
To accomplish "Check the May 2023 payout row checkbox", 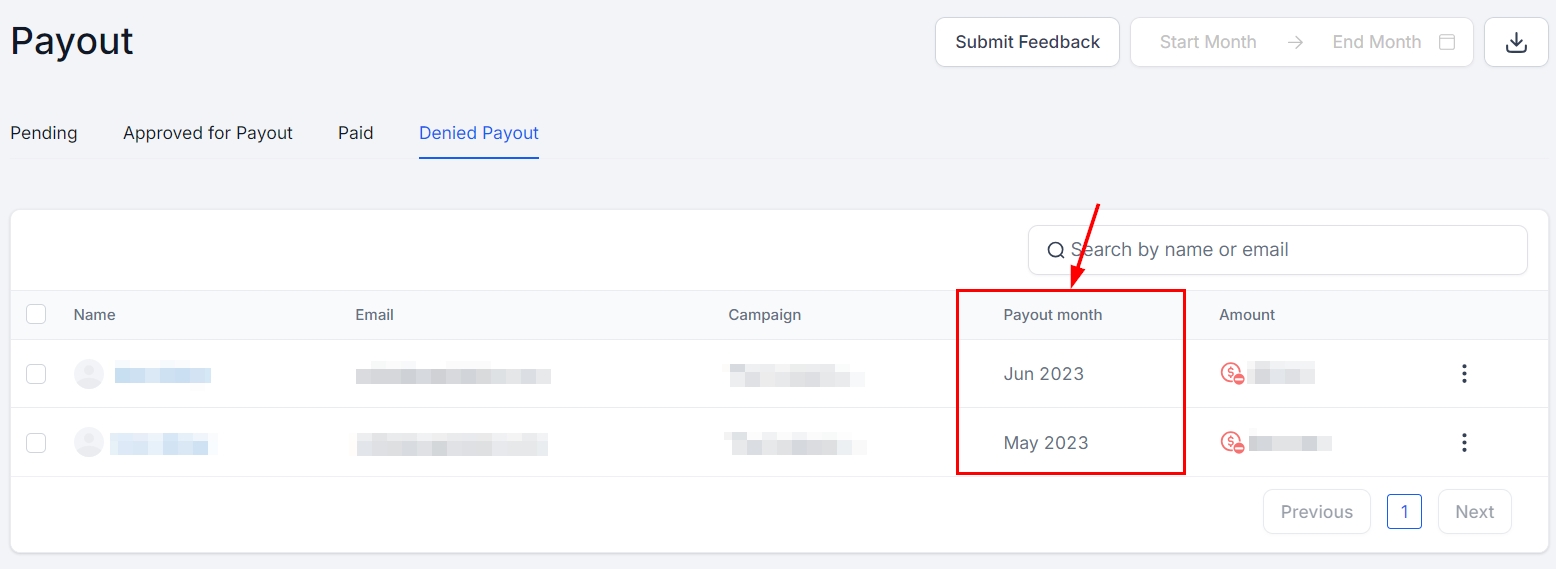I will [x=36, y=442].
